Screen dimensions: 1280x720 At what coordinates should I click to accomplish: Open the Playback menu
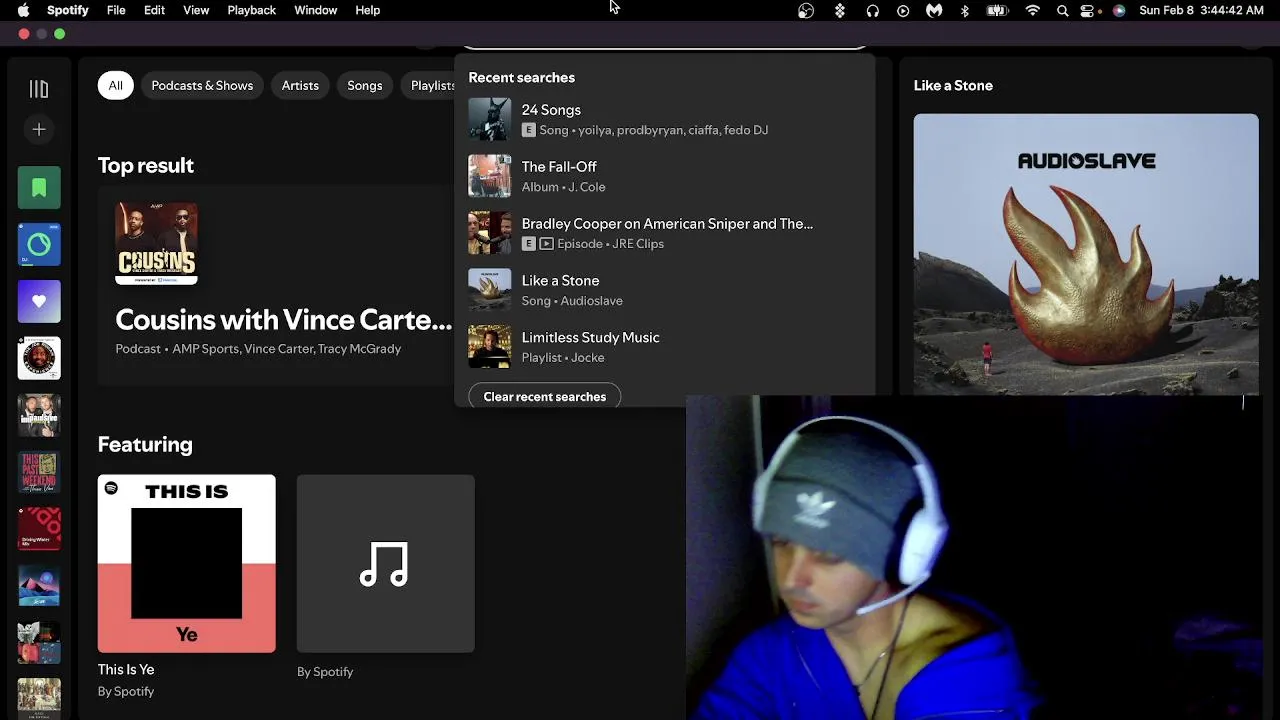(251, 10)
